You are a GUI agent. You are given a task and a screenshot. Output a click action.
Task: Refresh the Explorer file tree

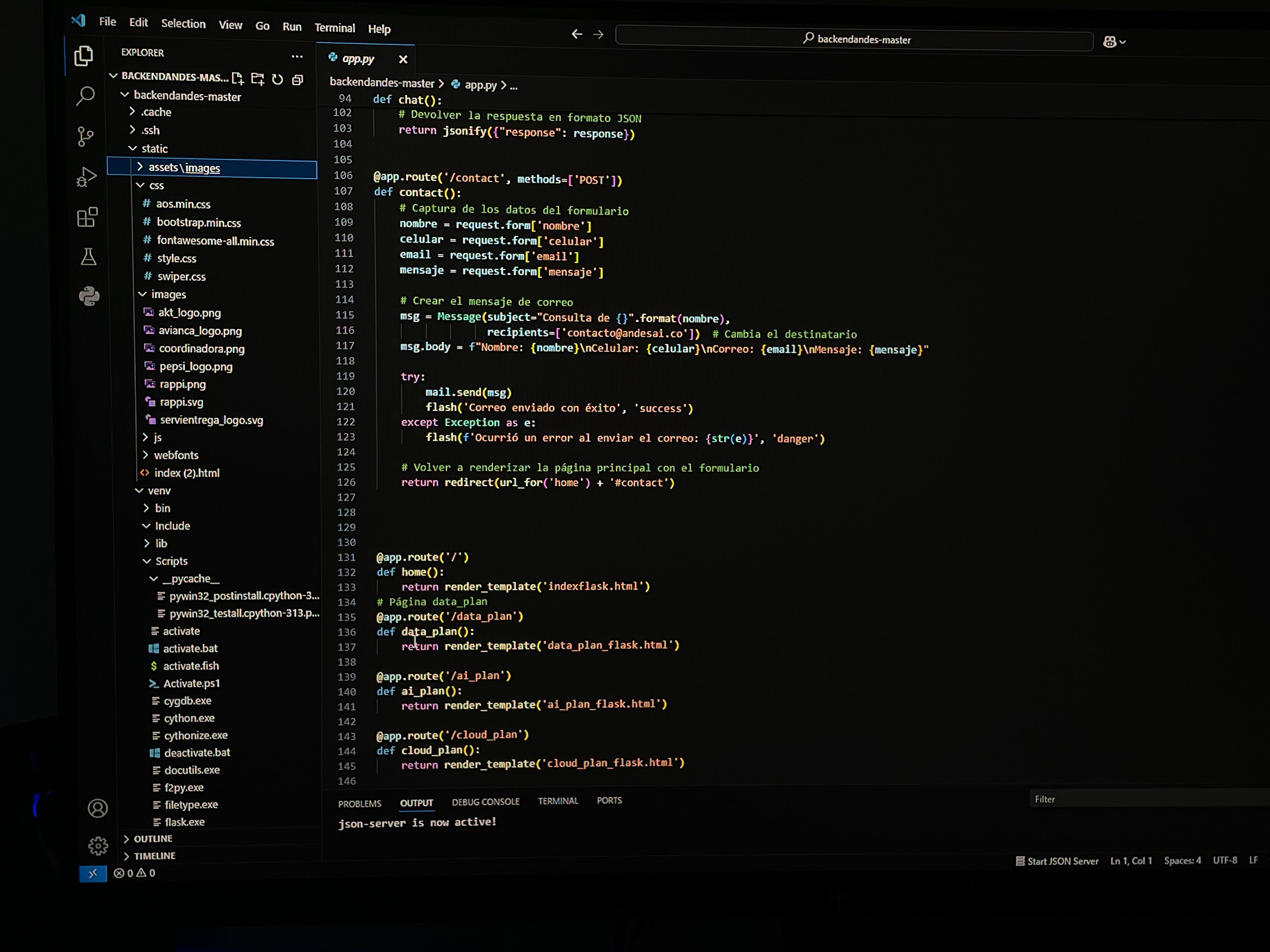277,80
